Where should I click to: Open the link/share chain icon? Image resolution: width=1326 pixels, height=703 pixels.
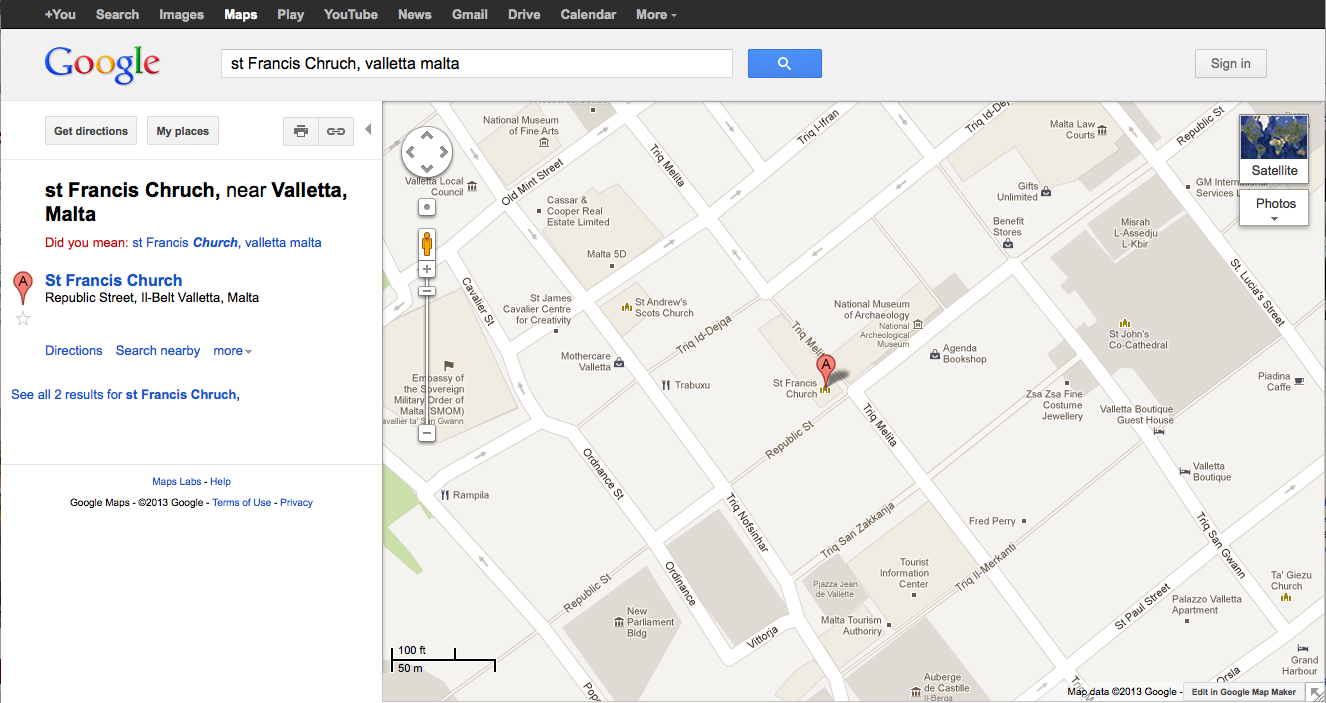click(336, 131)
